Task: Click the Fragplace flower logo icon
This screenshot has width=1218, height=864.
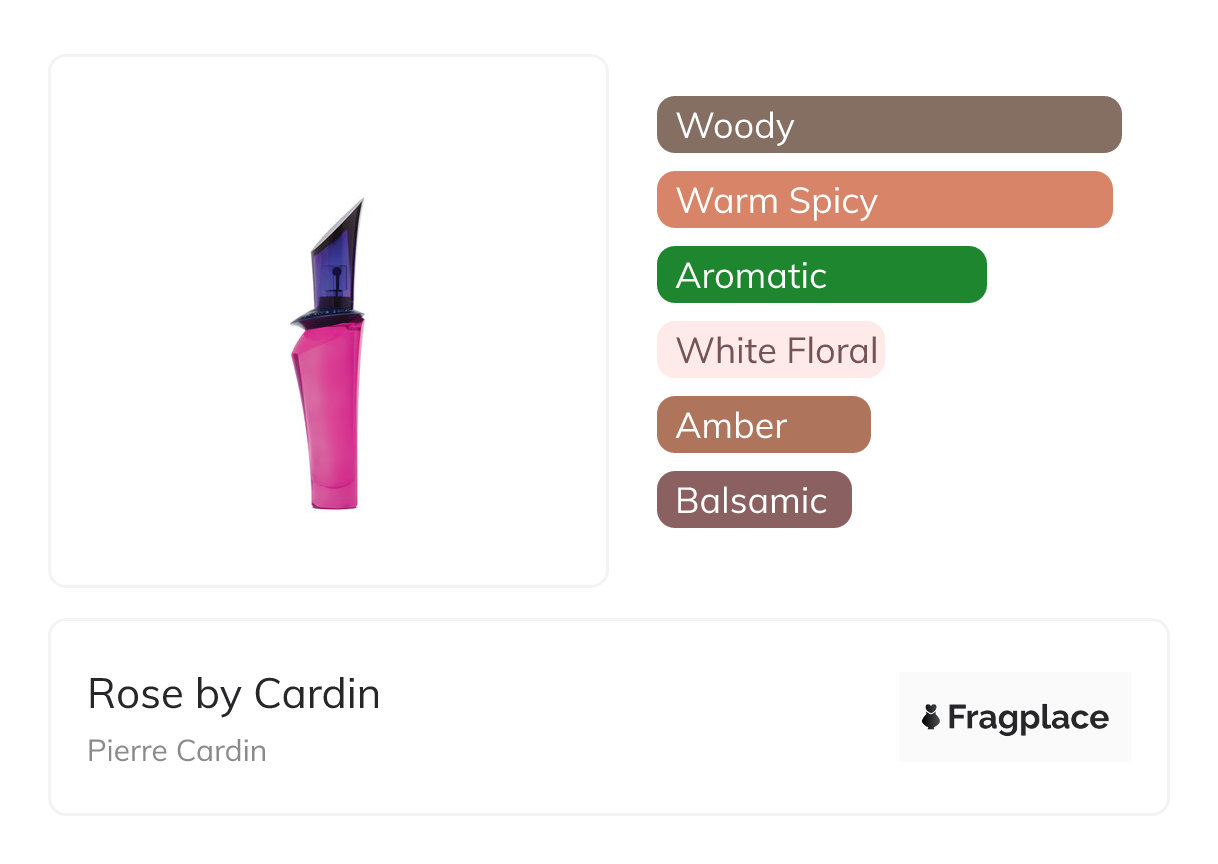Action: (931, 717)
